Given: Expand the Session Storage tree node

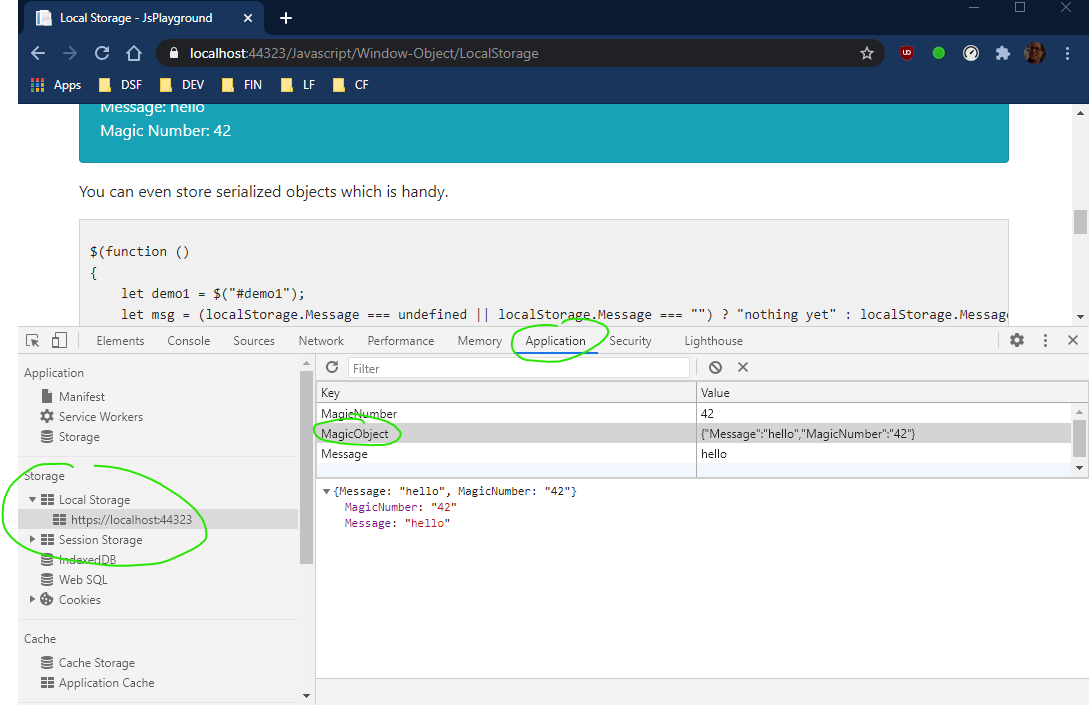Looking at the screenshot, I should point(32,540).
